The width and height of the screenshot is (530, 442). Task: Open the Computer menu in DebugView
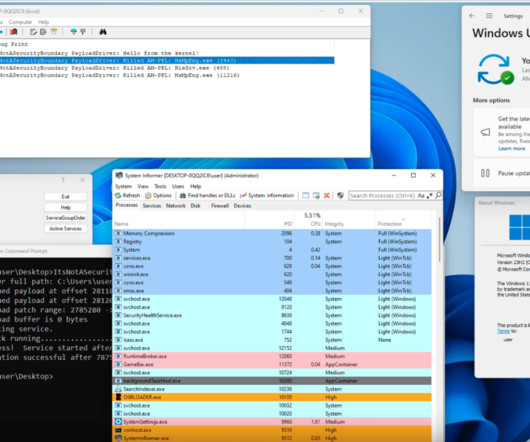[20, 22]
